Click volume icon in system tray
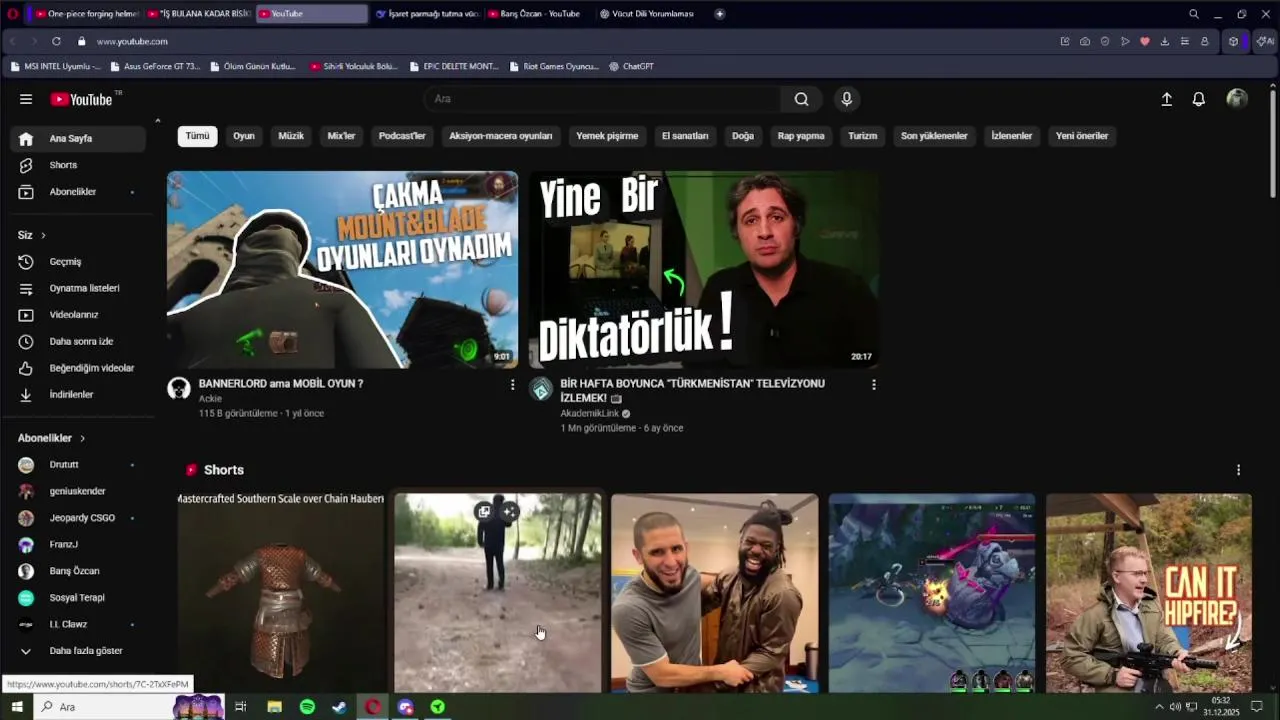The image size is (1280, 720). (x=1175, y=707)
